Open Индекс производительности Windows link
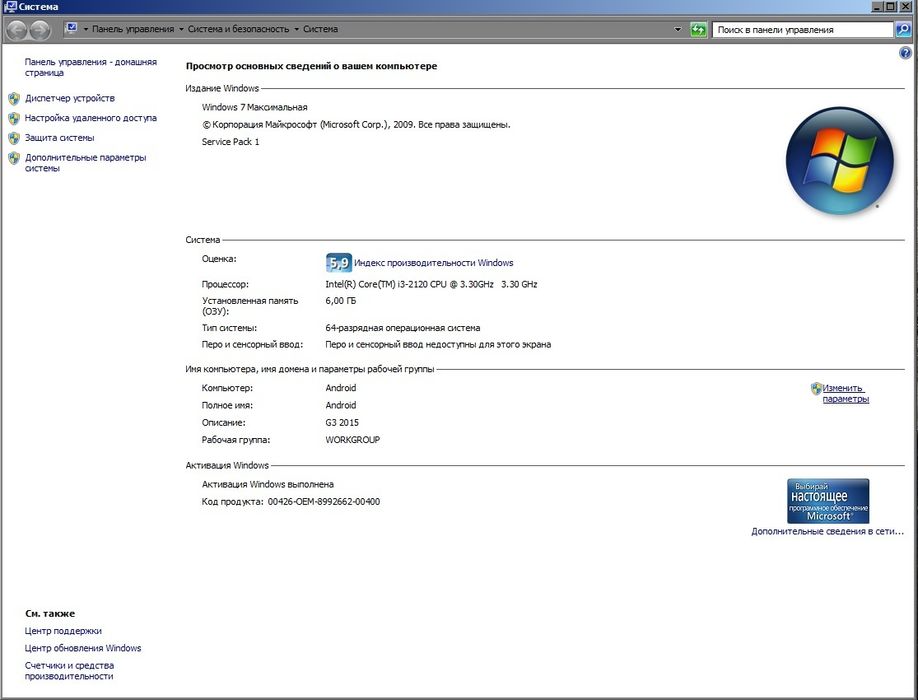 tap(433, 263)
